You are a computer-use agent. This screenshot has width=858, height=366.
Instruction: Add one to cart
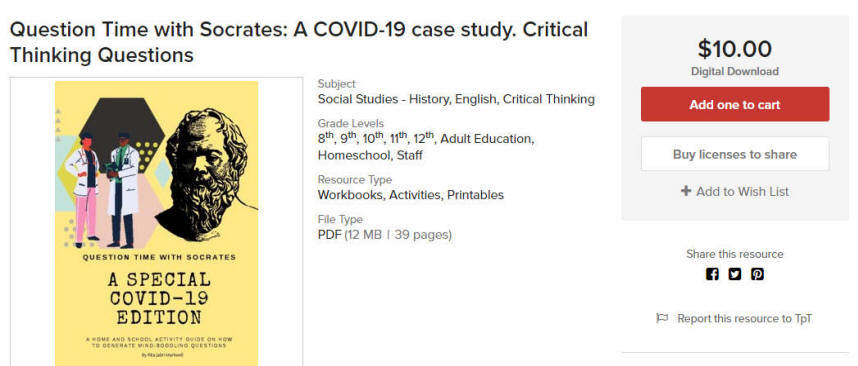pyautogui.click(x=735, y=104)
